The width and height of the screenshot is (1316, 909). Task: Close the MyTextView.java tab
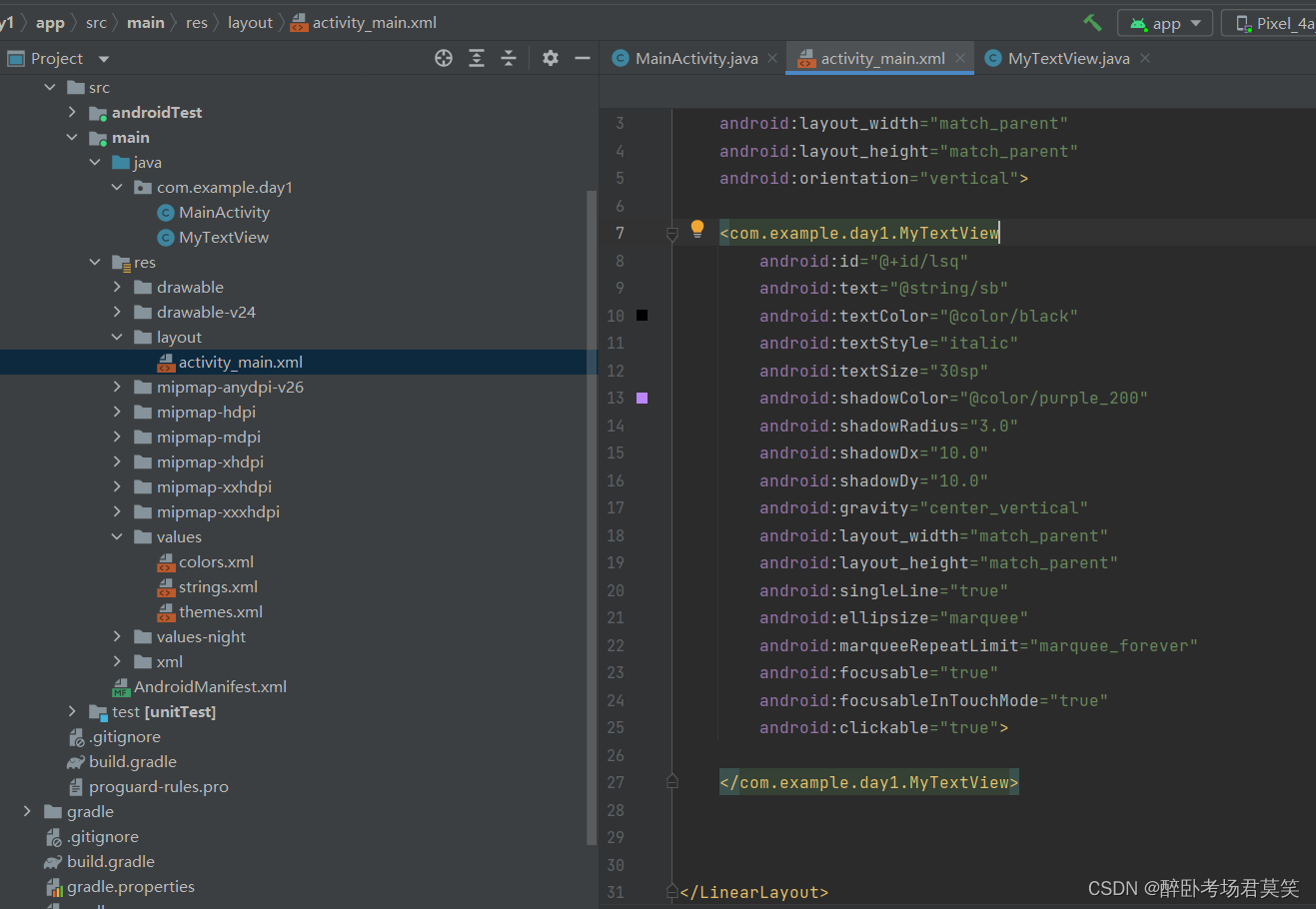point(1145,58)
